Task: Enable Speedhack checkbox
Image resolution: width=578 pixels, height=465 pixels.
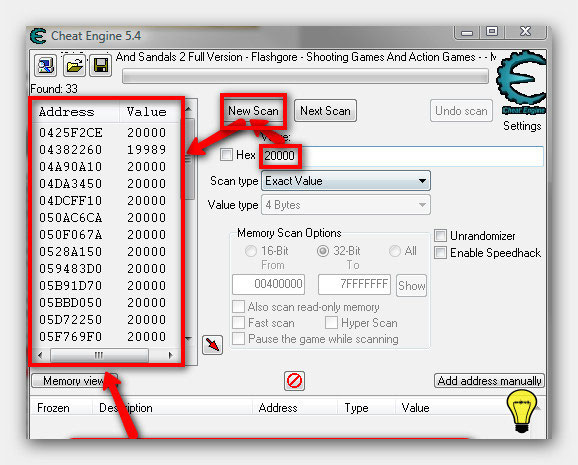Action: pyautogui.click(x=441, y=253)
